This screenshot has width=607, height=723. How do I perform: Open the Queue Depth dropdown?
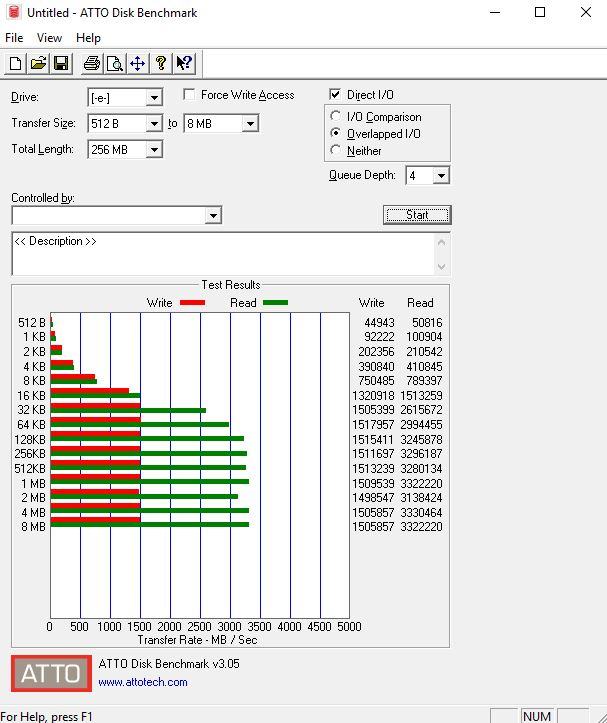441,176
